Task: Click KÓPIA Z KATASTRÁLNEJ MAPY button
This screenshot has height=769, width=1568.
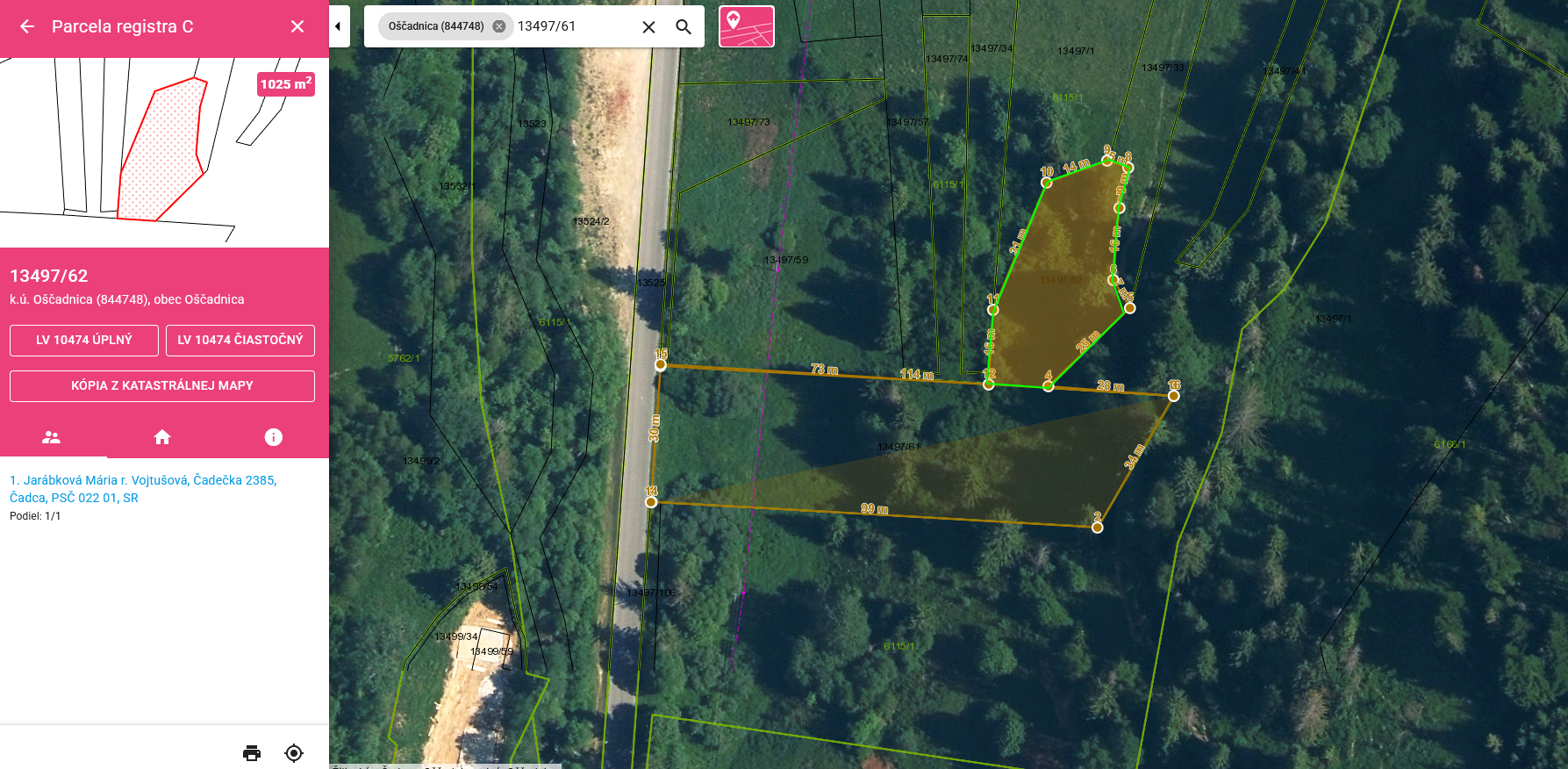Action: [x=162, y=386]
